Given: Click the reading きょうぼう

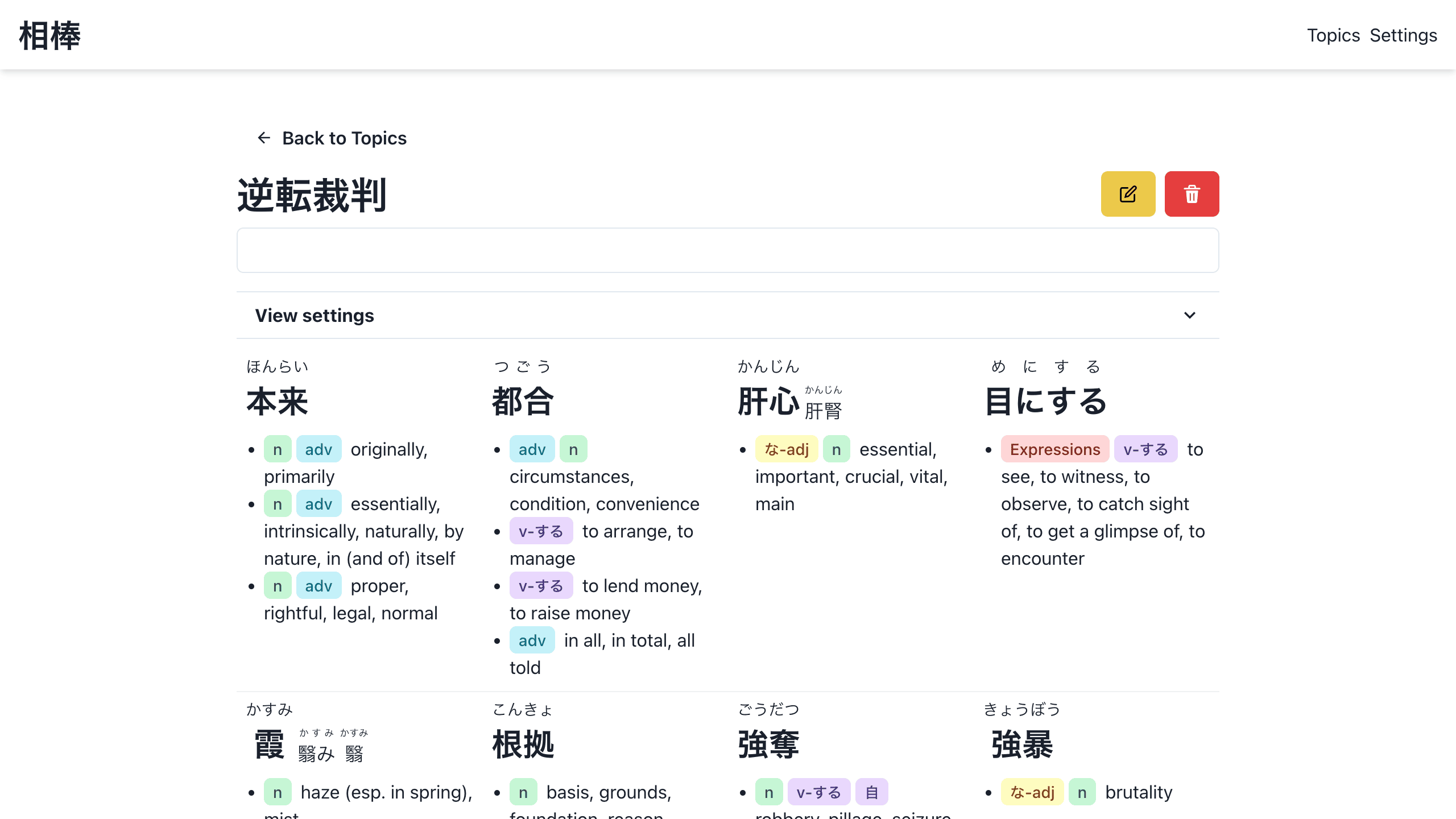Looking at the screenshot, I should click(1022, 710).
